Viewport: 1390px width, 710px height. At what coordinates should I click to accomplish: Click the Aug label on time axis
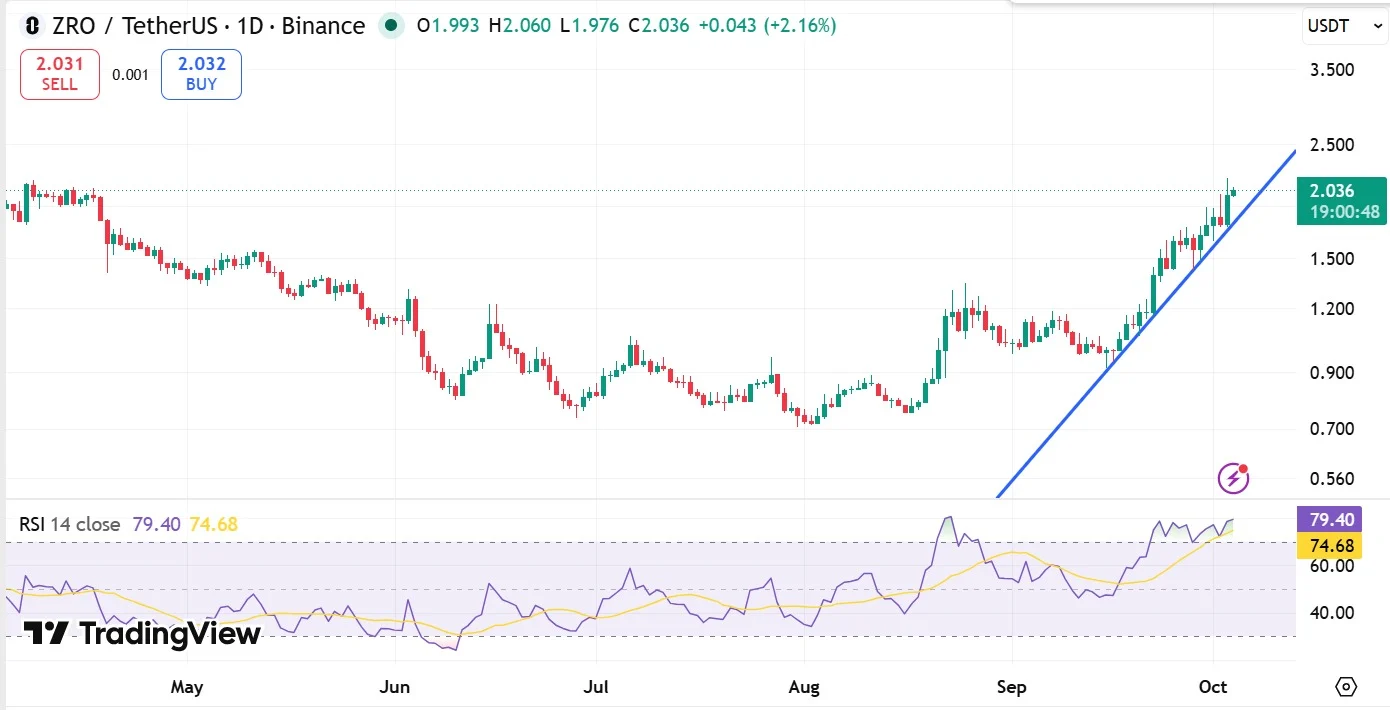point(804,687)
